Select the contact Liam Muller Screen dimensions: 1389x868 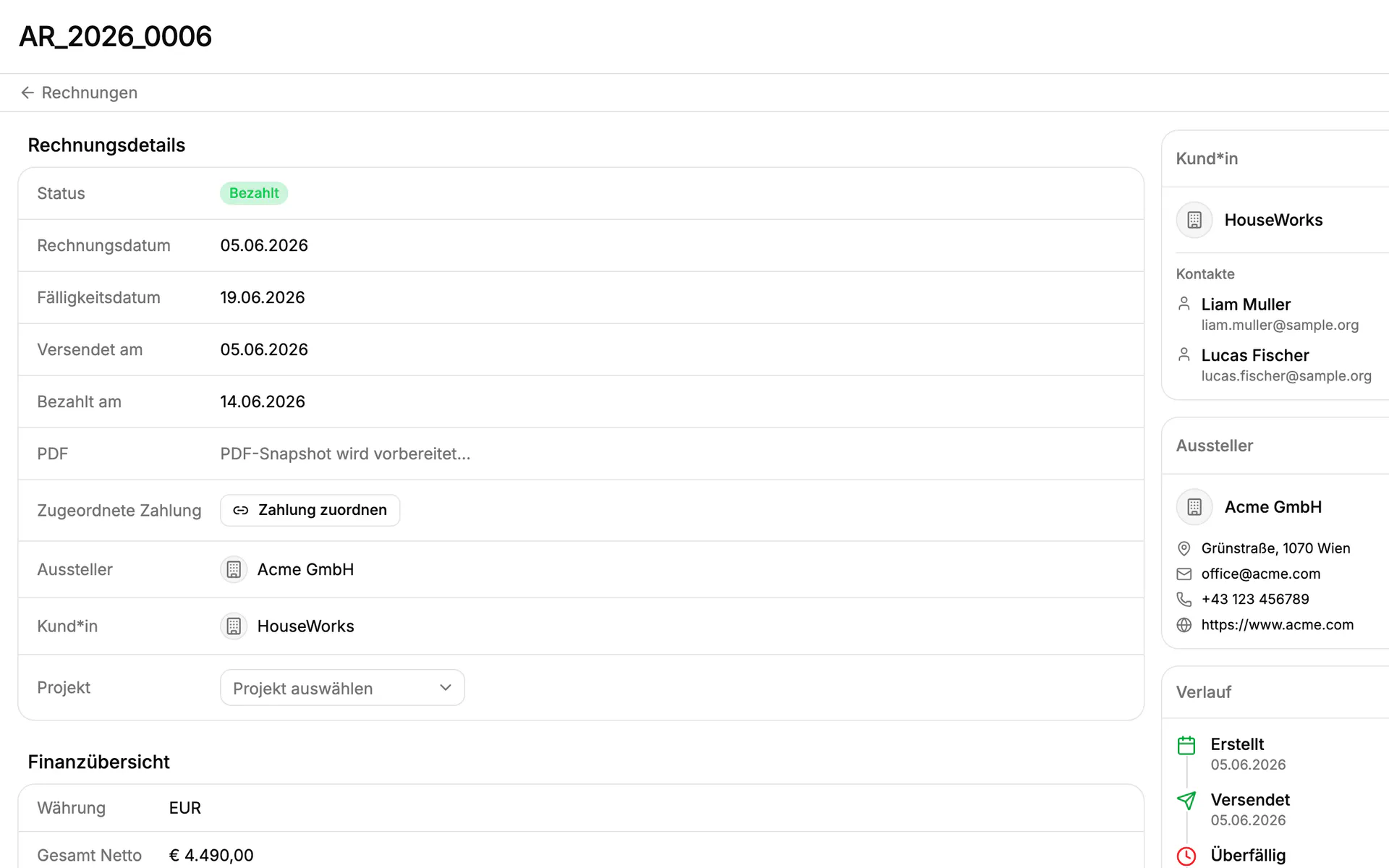[1246, 305]
